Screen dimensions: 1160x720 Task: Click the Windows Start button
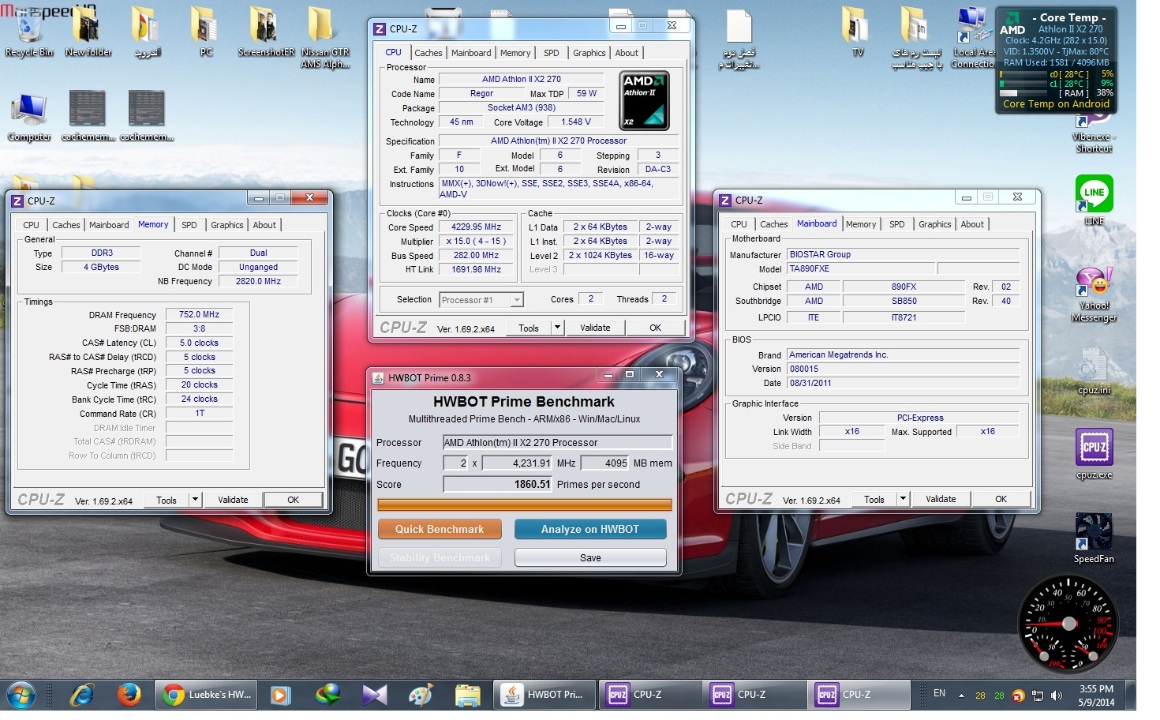21,695
